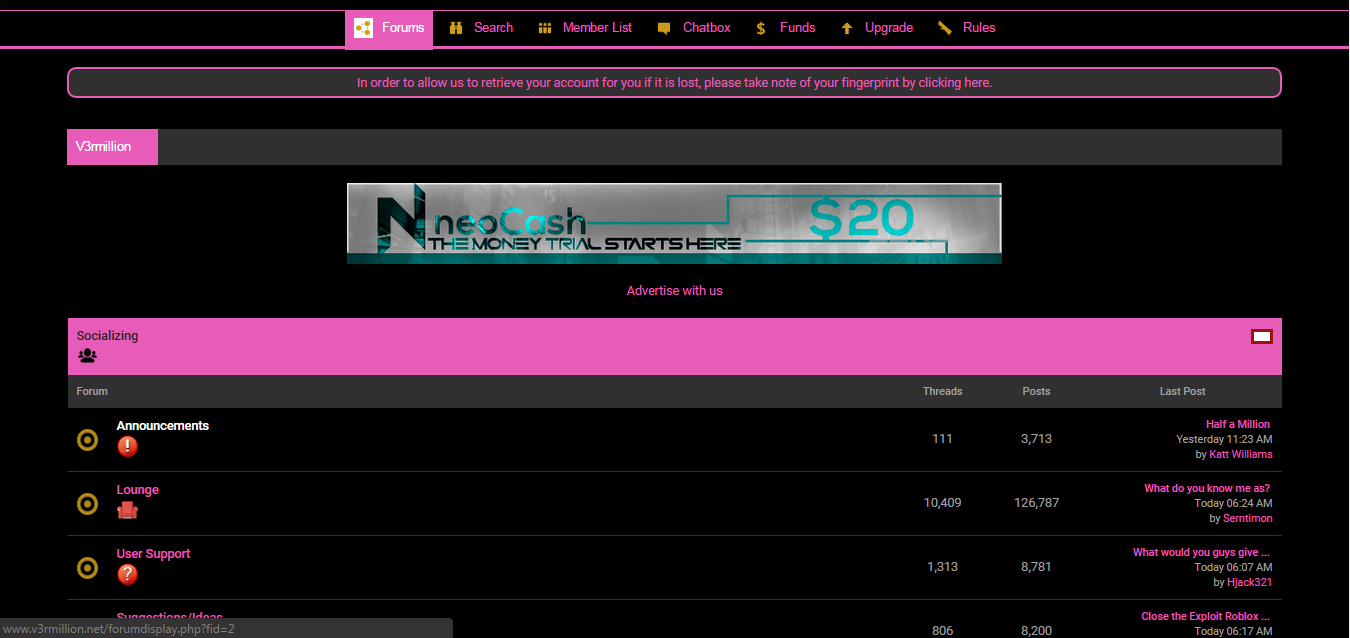Screen dimensions: 1350x638
Task: Open the Member List menu item
Action: pyautogui.click(x=597, y=28)
